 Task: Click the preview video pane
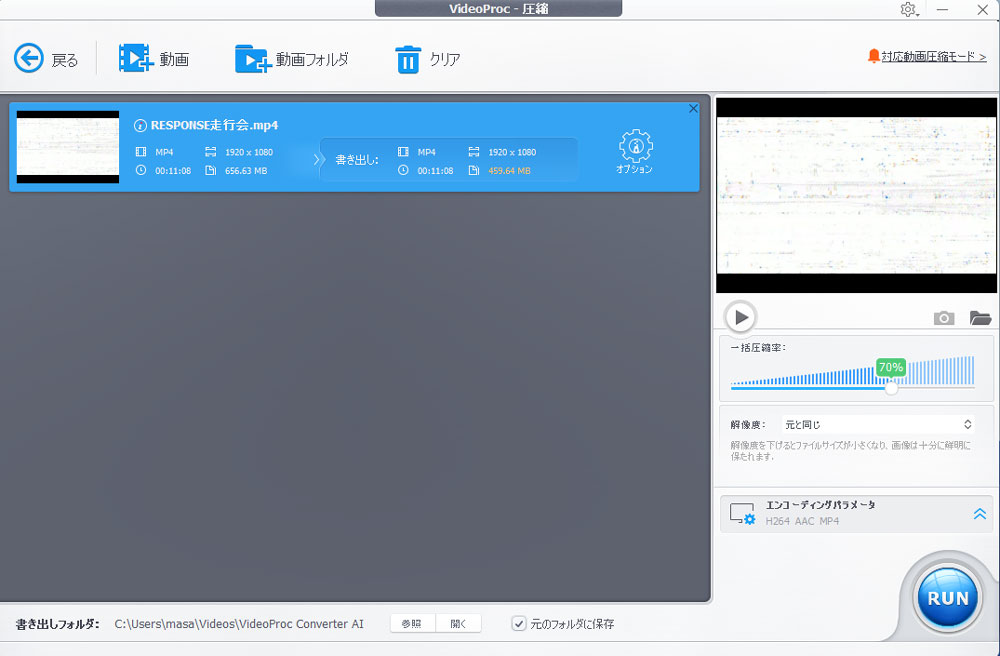coord(857,195)
